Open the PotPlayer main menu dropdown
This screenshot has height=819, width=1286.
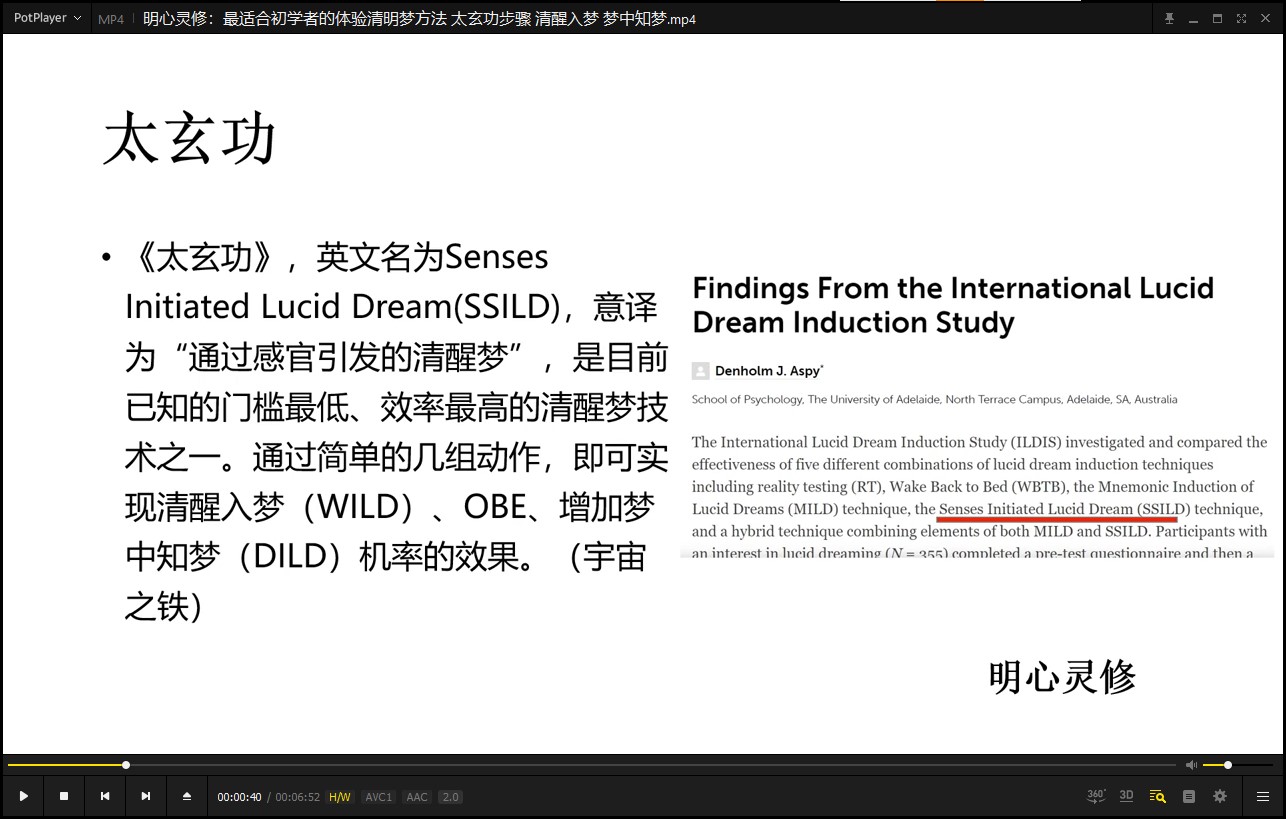(x=47, y=18)
